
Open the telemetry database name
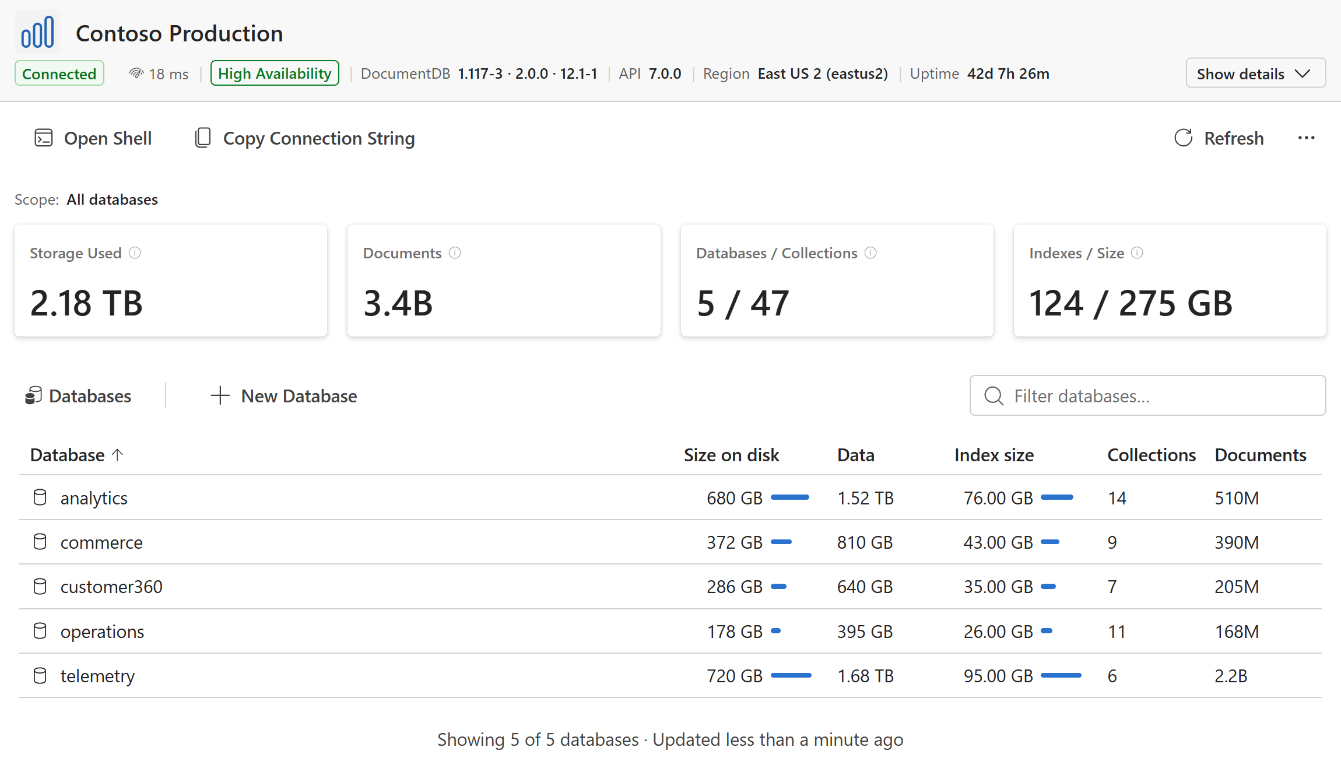(x=97, y=676)
